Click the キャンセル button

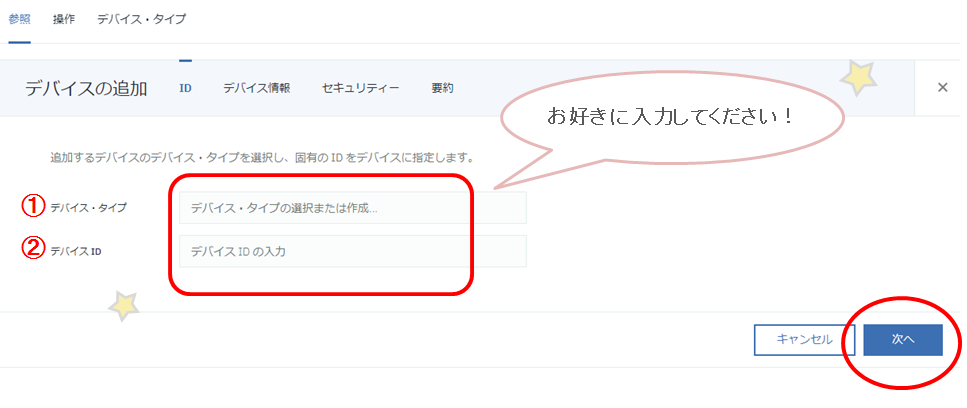click(804, 340)
